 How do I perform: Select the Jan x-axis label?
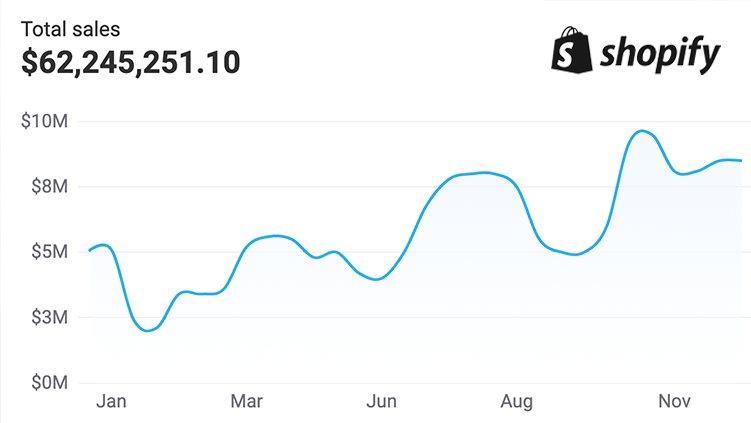click(111, 401)
